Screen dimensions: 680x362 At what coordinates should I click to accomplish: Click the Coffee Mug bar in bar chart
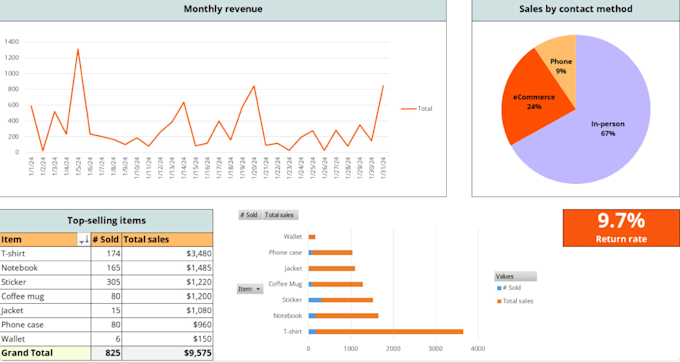coord(335,284)
